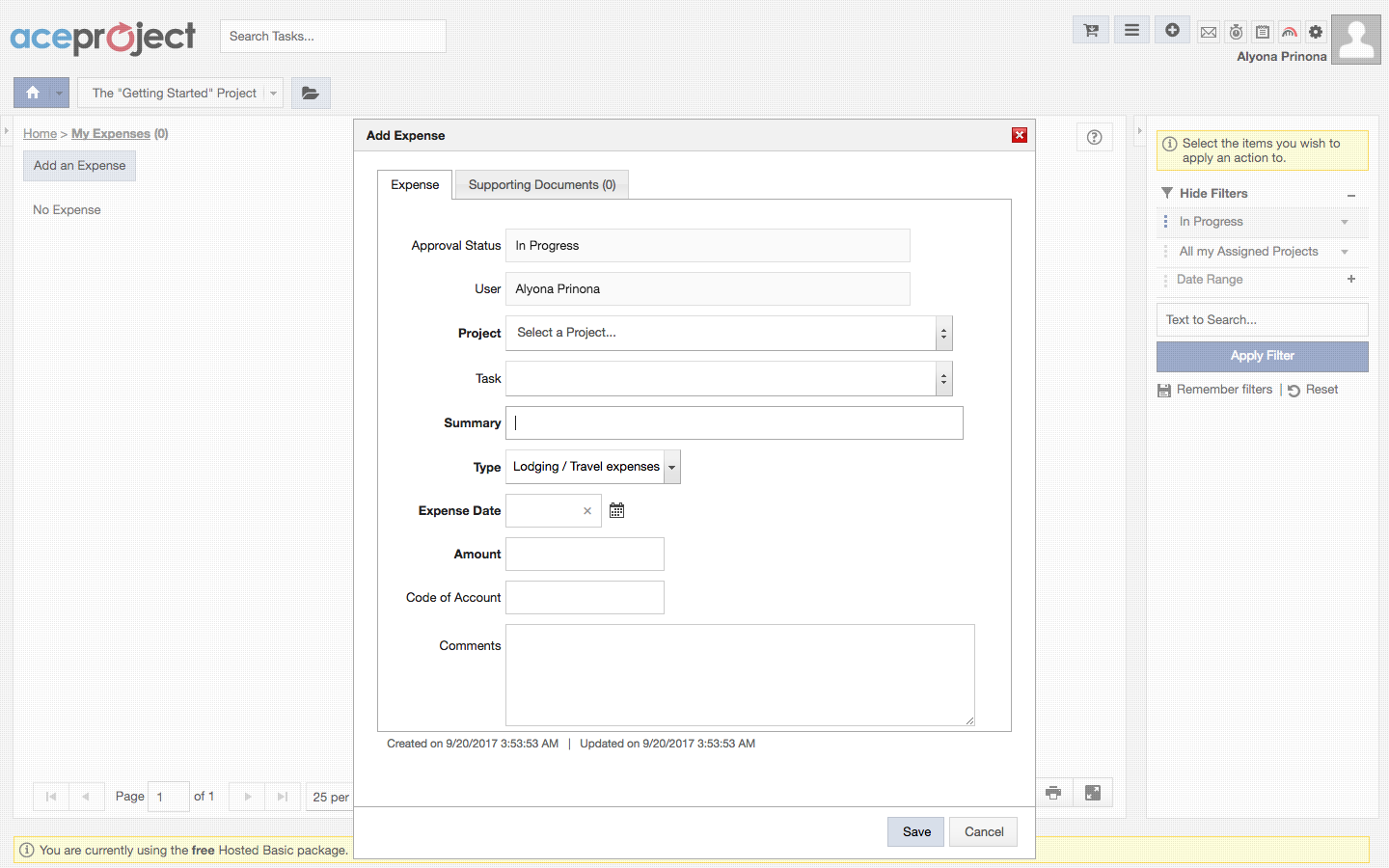Open the calendar picker for Expense Date
Screen dimensions: 1389x868
pos(616,511)
